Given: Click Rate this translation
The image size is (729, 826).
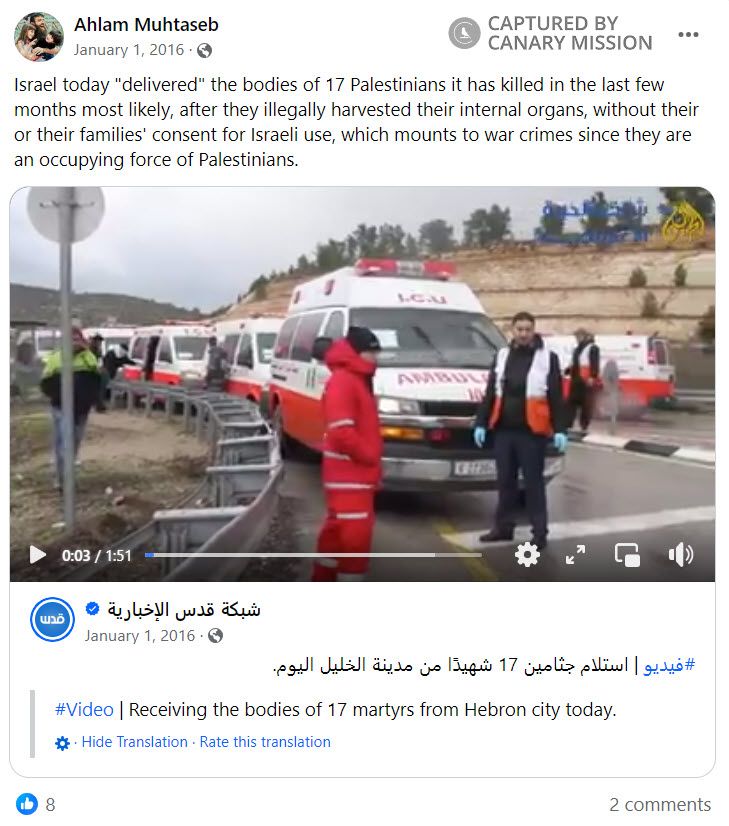Looking at the screenshot, I should [x=265, y=742].
